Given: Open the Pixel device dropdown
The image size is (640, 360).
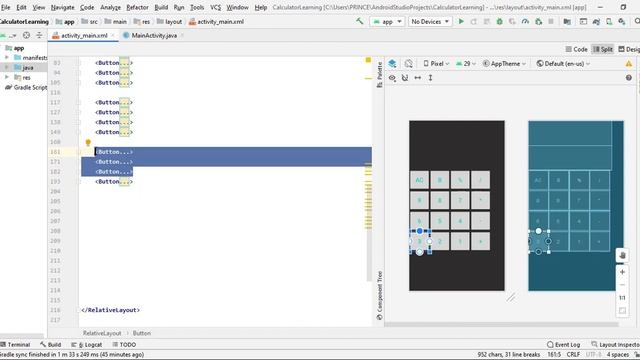Looking at the screenshot, I should pyautogui.click(x=436, y=64).
